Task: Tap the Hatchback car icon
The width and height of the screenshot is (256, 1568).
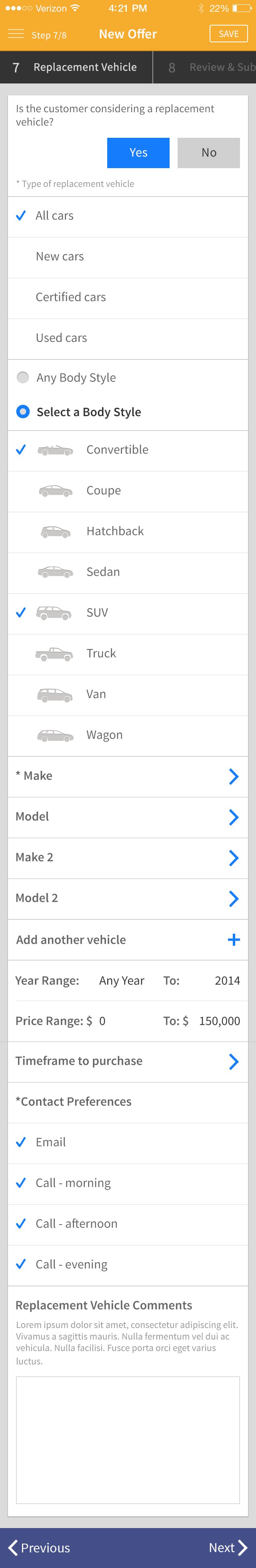Action: pyautogui.click(x=56, y=532)
